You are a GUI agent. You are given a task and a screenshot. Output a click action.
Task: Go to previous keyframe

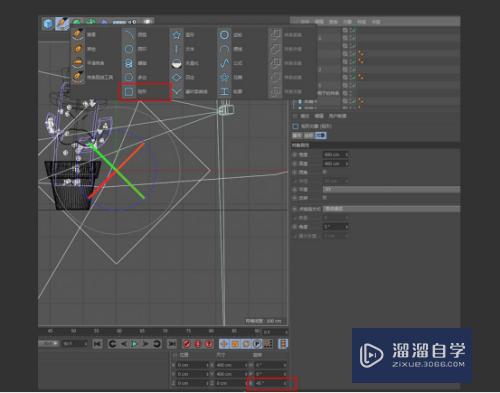[112, 344]
